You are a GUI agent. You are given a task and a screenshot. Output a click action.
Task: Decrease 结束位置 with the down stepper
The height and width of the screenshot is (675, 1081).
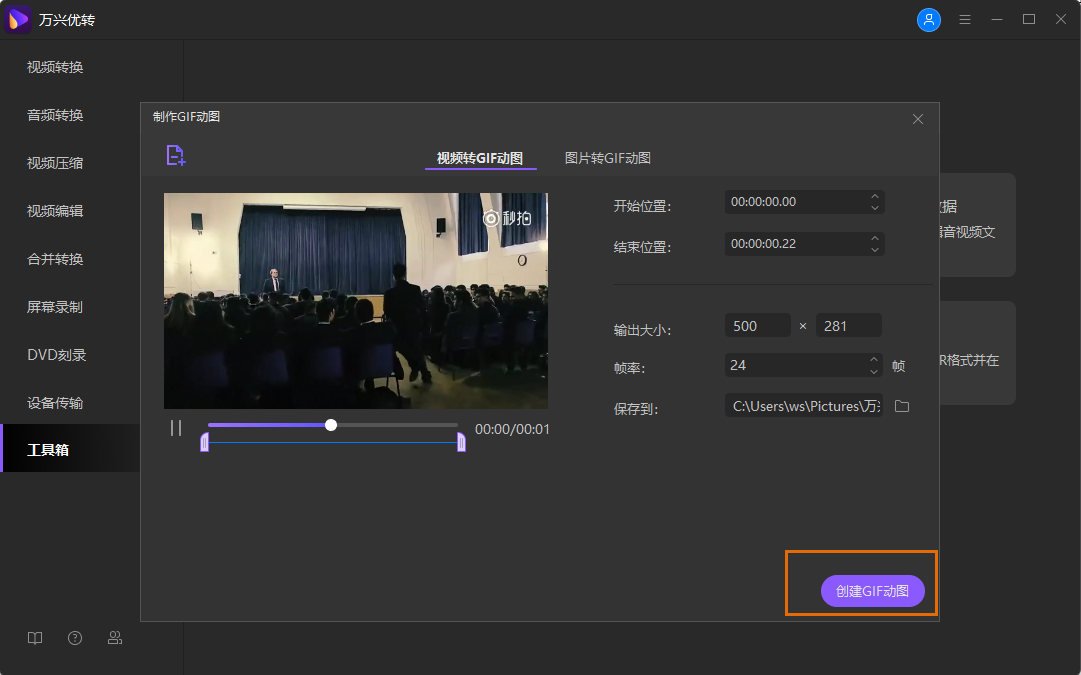click(874, 248)
